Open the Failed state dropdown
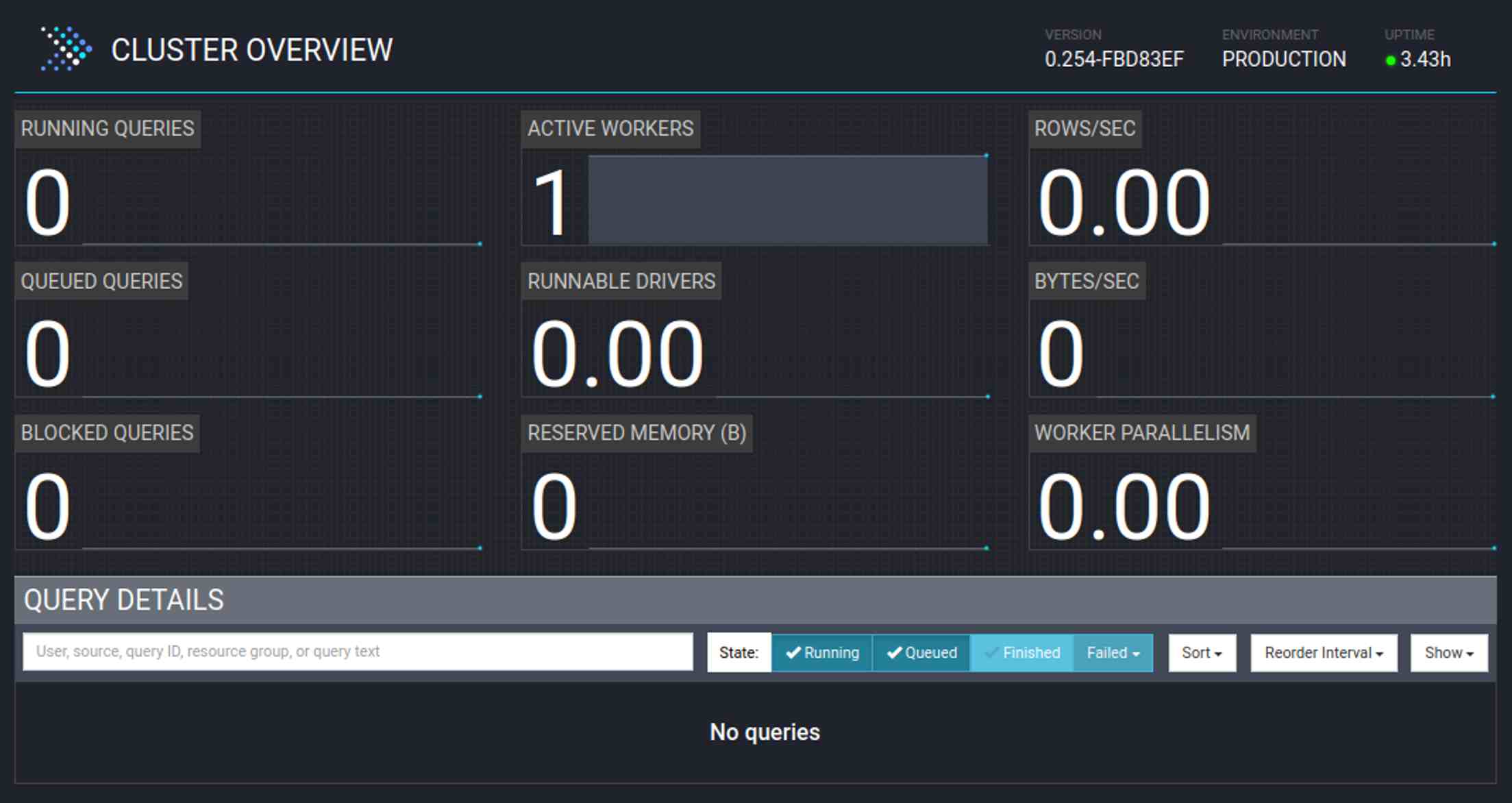 pyautogui.click(x=1113, y=652)
